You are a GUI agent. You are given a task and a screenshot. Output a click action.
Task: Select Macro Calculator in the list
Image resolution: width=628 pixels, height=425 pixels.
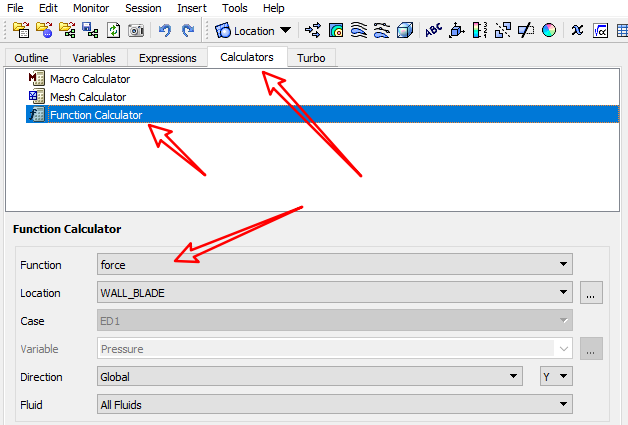pos(89,79)
